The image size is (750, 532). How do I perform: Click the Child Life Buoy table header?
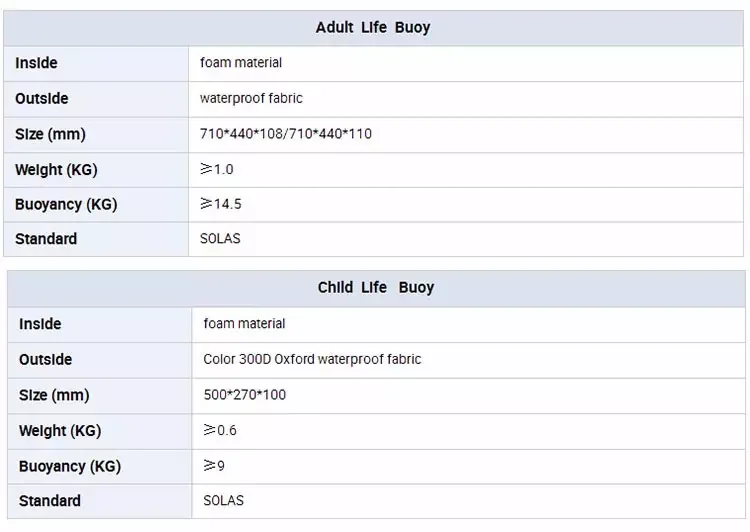click(x=375, y=288)
